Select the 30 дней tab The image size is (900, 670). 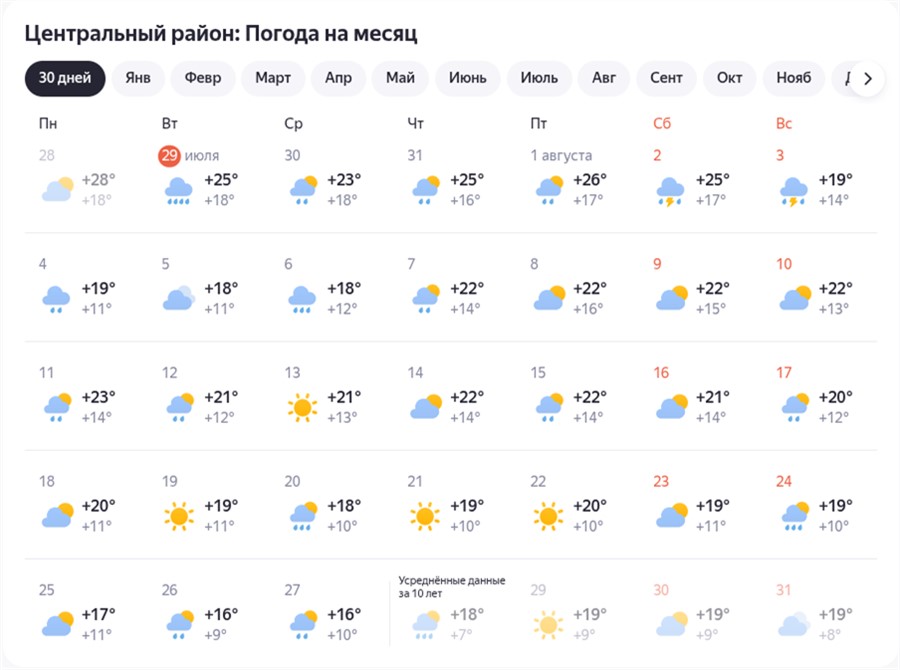[65, 78]
